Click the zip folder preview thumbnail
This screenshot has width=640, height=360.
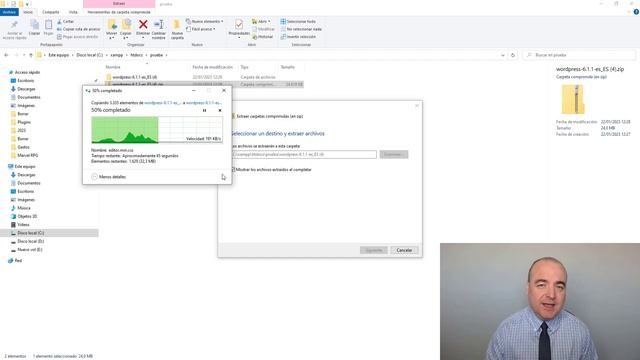pos(573,99)
